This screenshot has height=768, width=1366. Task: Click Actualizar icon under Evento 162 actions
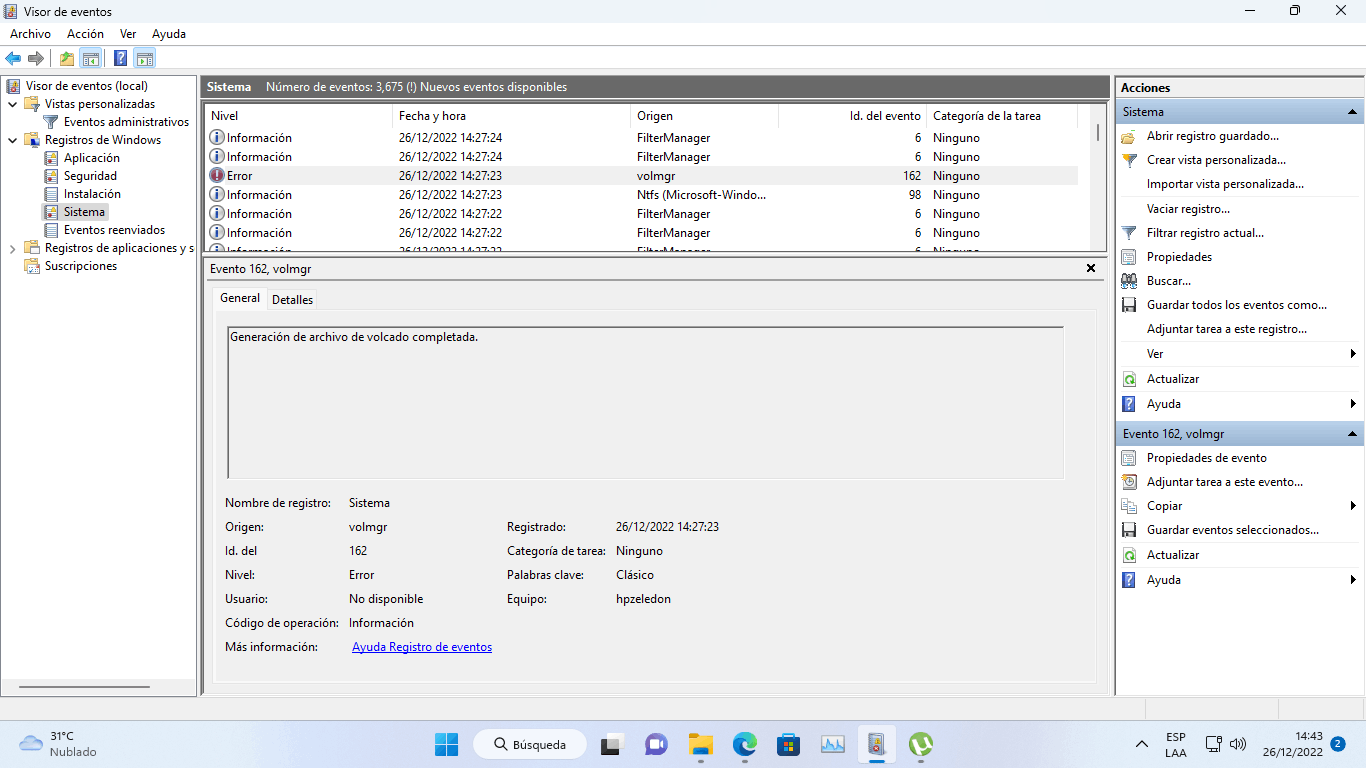pos(1129,555)
